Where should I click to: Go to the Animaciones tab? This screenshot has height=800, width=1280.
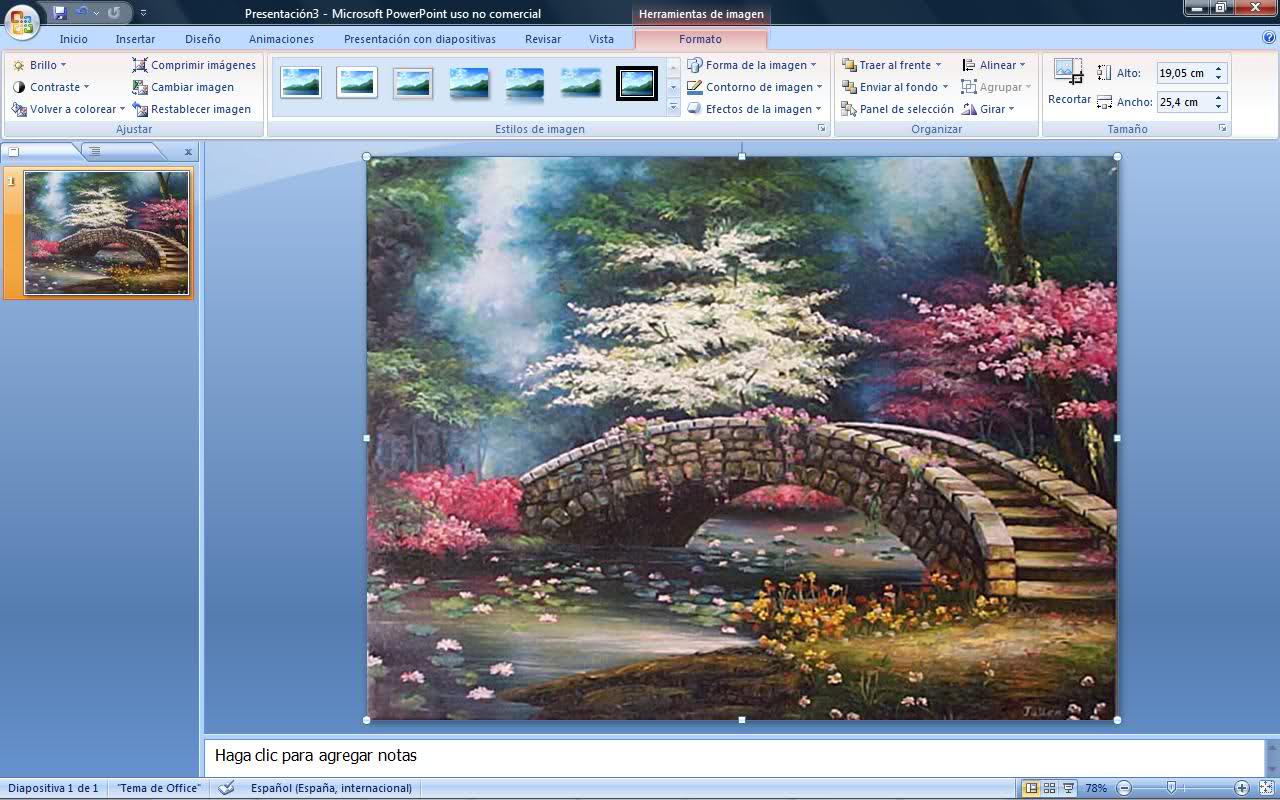(x=281, y=39)
